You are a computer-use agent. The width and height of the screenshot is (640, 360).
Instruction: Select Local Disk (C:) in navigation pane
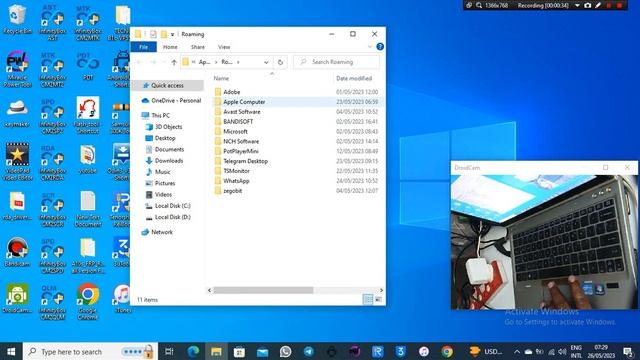point(173,206)
